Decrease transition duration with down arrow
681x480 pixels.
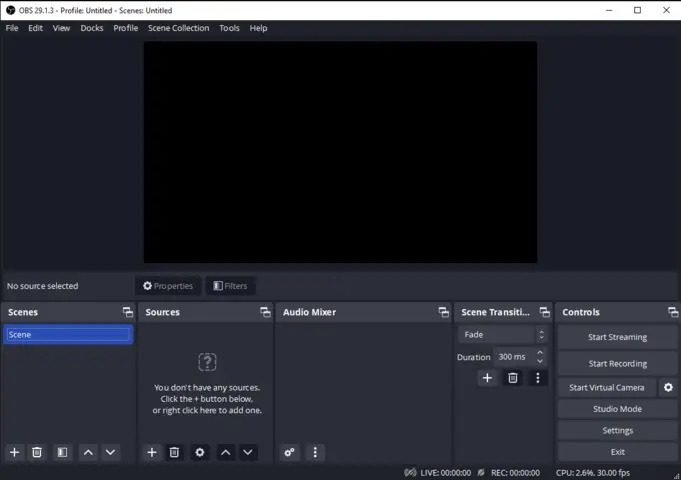(x=540, y=361)
